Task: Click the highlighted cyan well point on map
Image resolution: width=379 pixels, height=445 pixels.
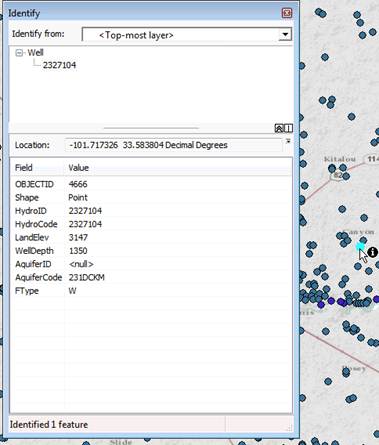Action: [x=360, y=247]
